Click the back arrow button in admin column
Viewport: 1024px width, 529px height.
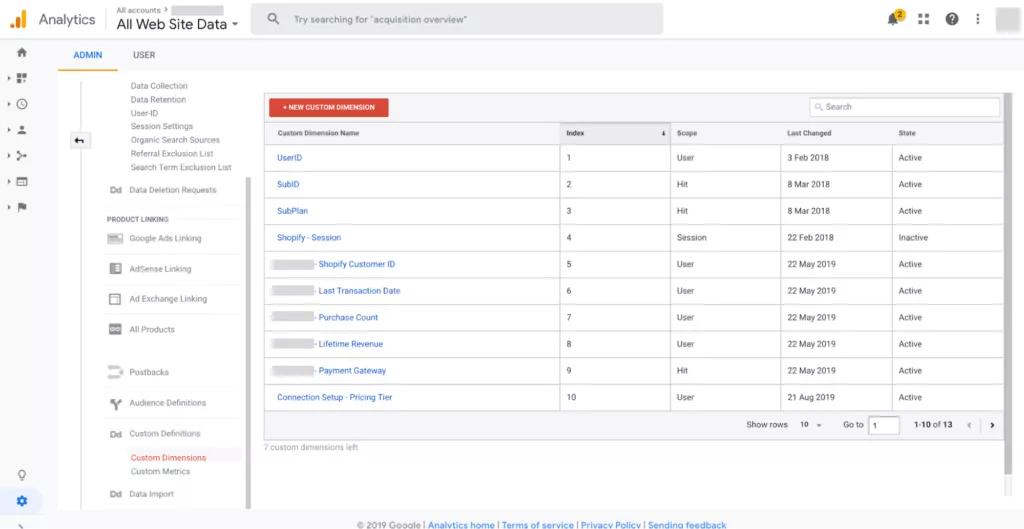coord(79,141)
